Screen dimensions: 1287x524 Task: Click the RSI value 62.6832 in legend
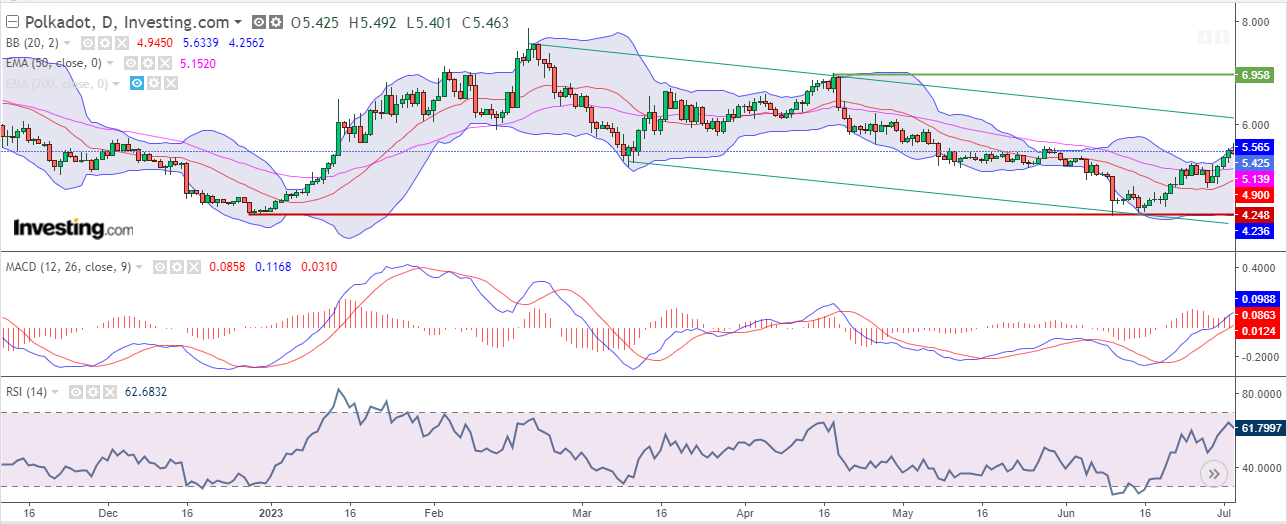pyautogui.click(x=146, y=392)
